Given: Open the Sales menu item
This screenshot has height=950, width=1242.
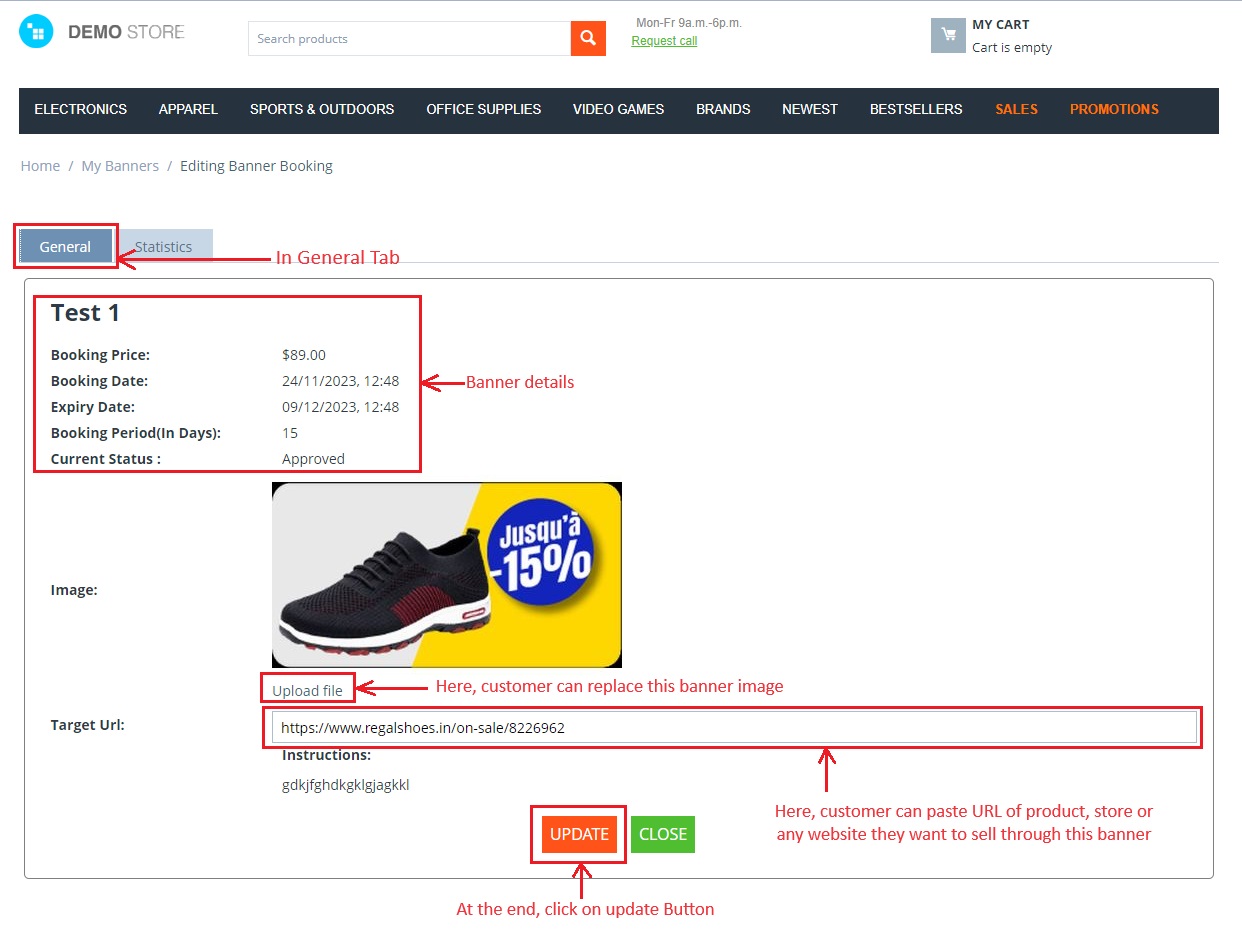Looking at the screenshot, I should (1016, 109).
